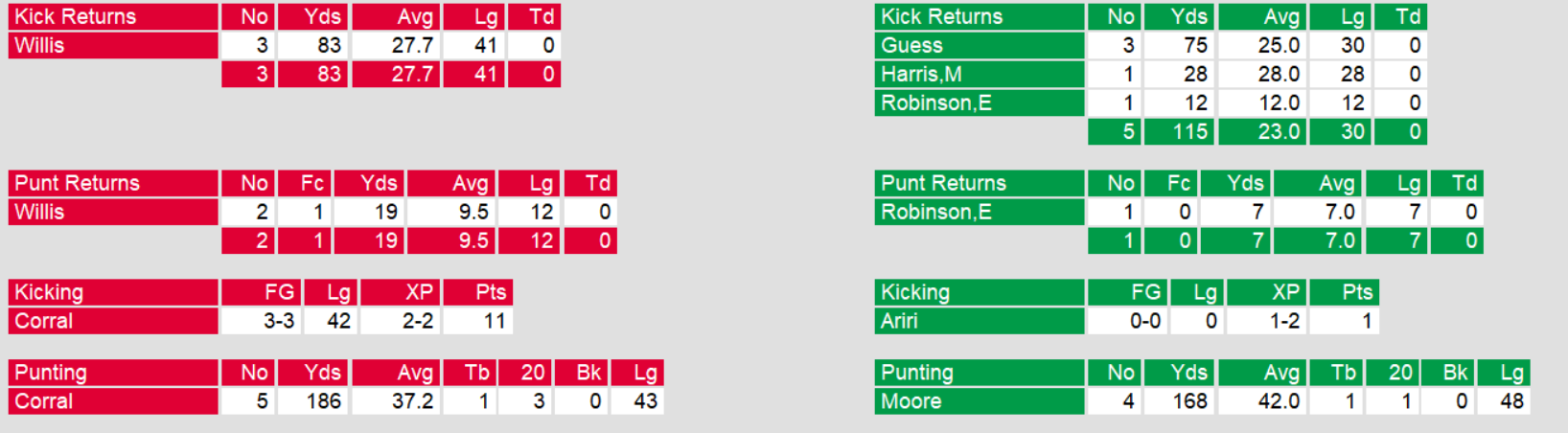
Task: Select Moore in the green Punting table
Action: click(979, 401)
